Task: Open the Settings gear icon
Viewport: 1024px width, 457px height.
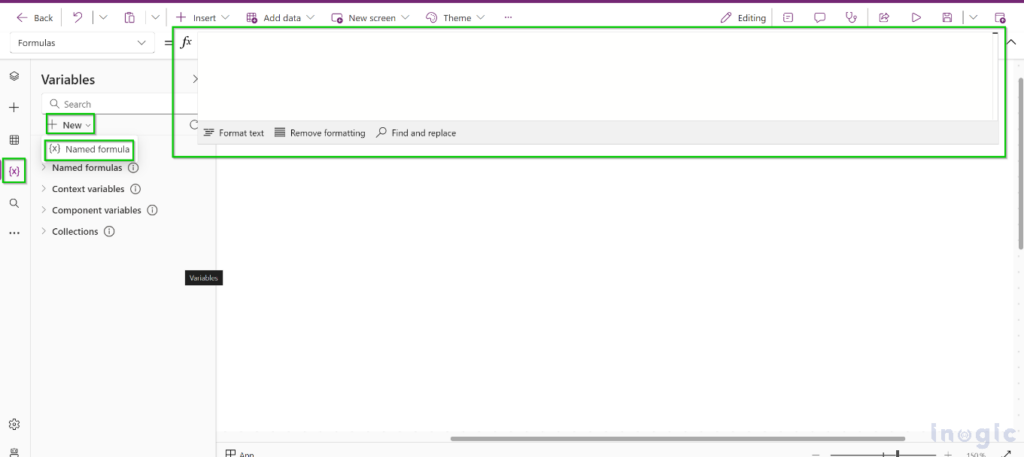Action: (14, 424)
